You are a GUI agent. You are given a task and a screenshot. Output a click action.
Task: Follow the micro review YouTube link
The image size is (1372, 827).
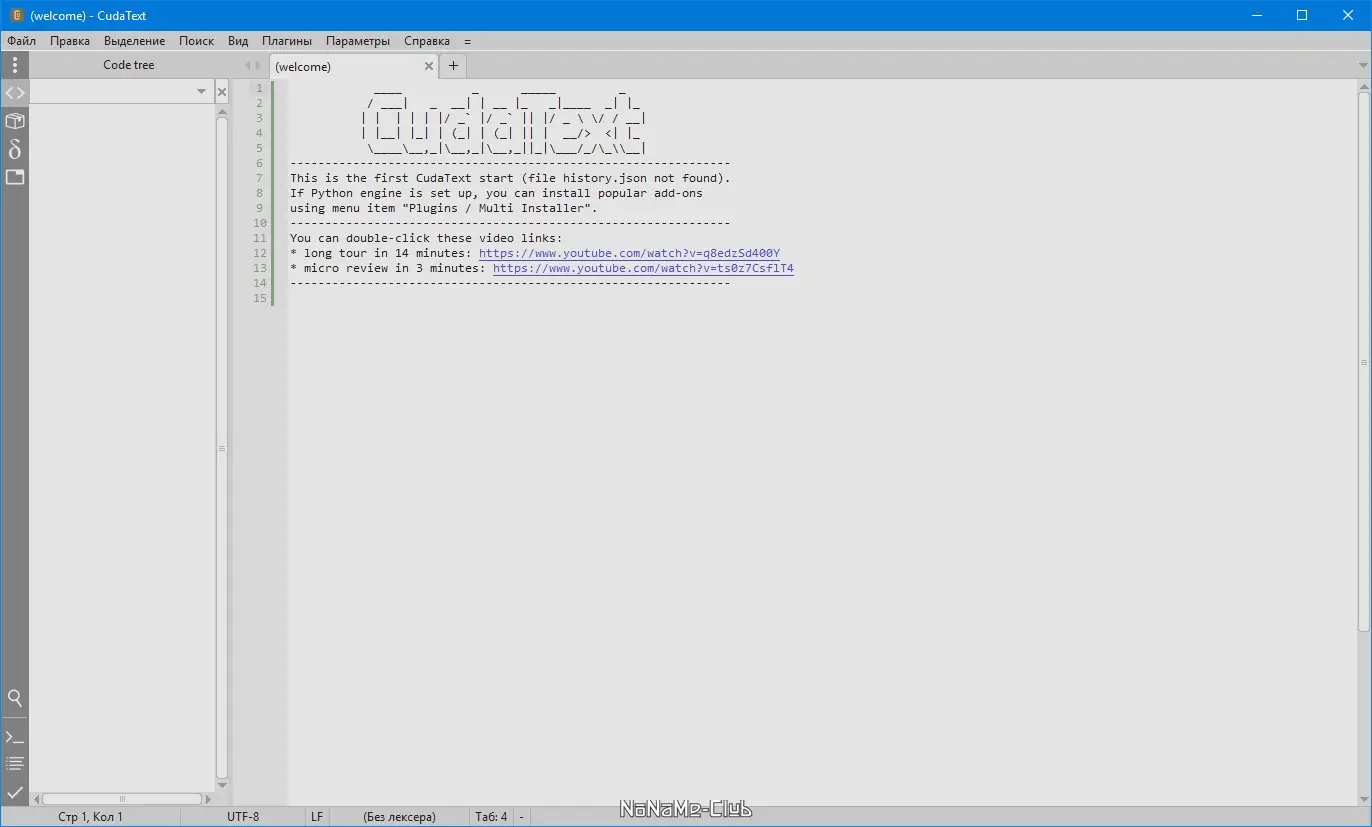click(643, 268)
